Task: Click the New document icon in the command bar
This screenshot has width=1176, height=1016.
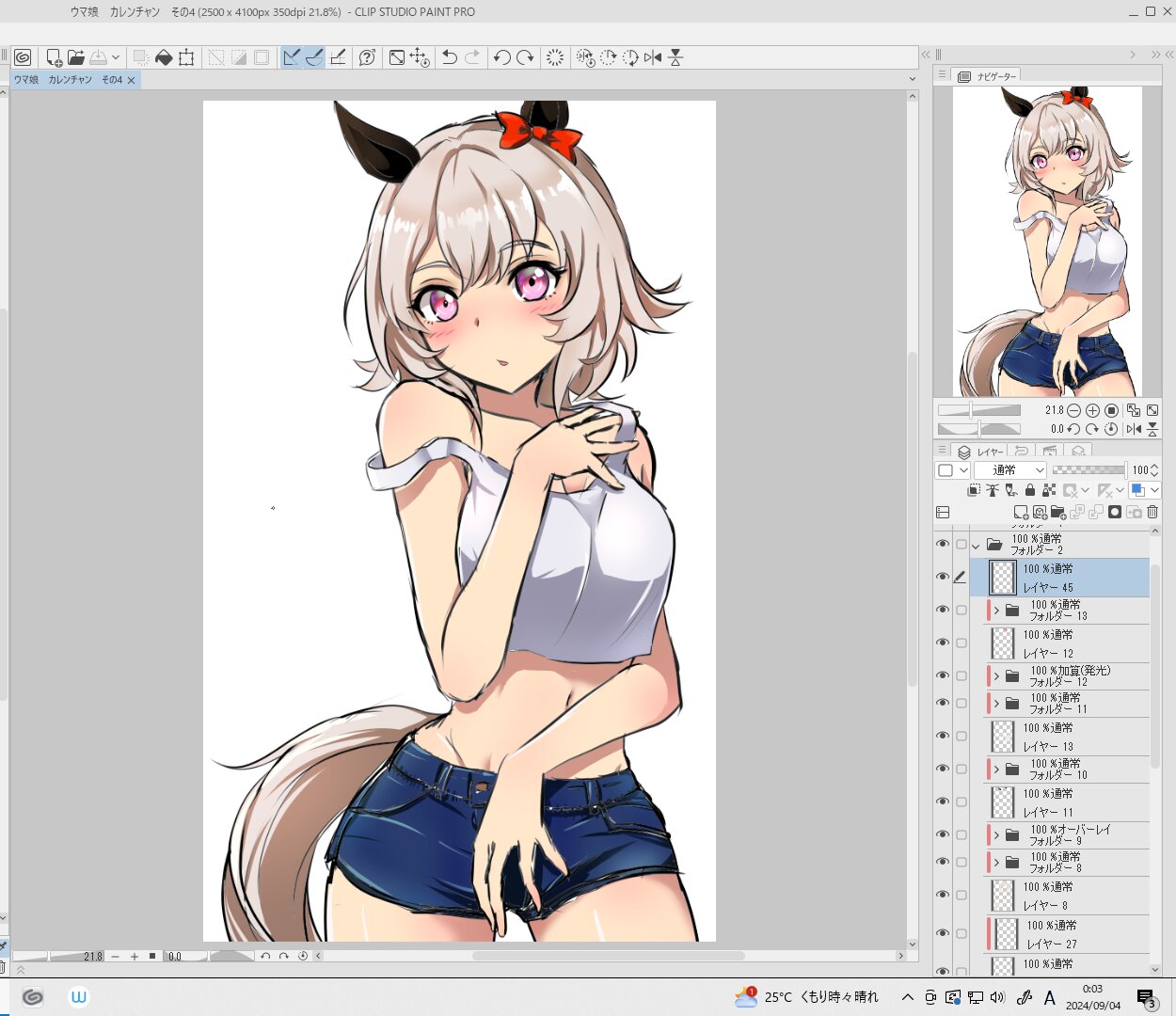Action: [x=54, y=57]
